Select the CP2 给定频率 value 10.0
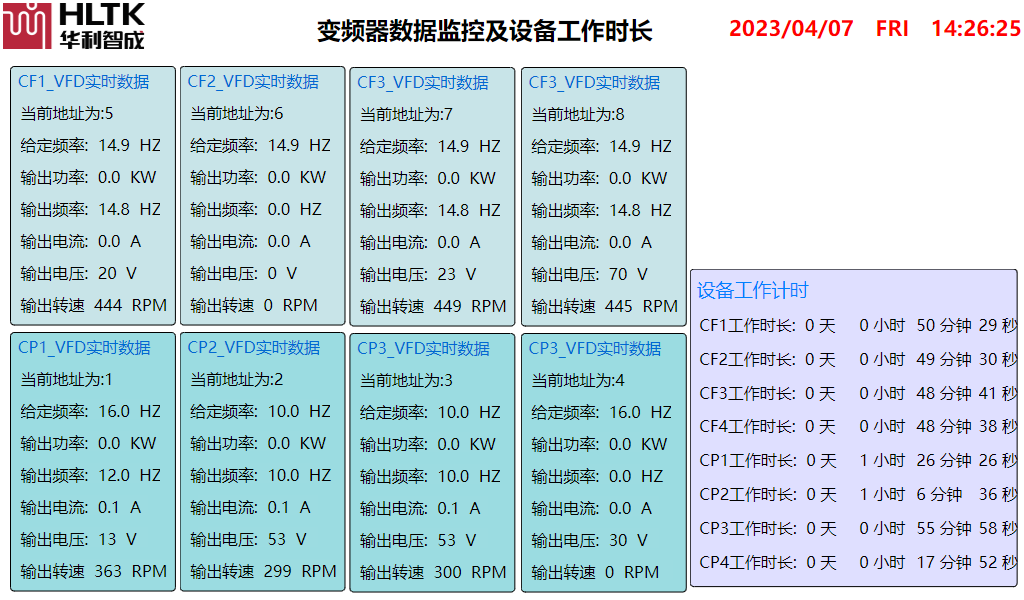Viewport: 1024px width, 600px height. pyautogui.click(x=284, y=412)
